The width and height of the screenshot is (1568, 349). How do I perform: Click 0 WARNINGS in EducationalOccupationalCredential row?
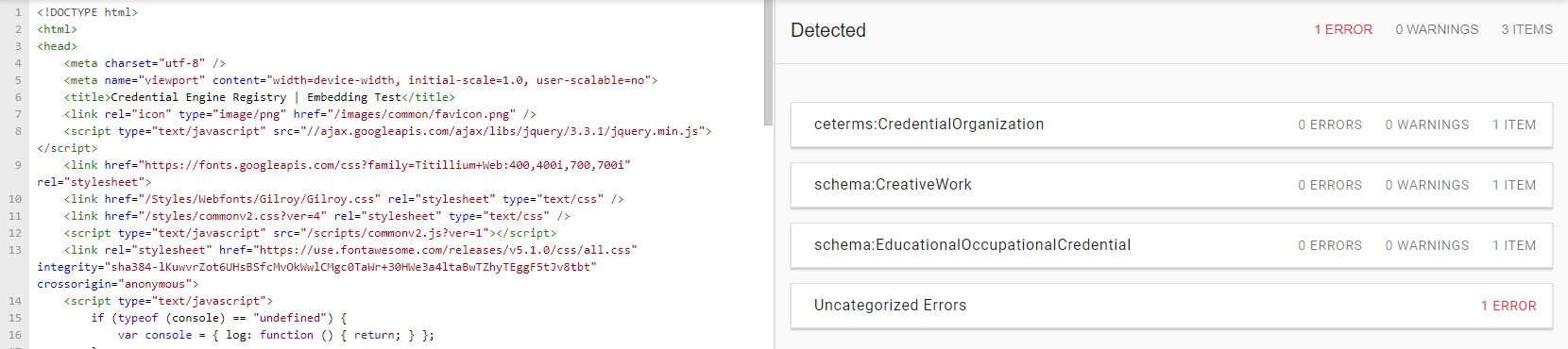(x=1427, y=245)
